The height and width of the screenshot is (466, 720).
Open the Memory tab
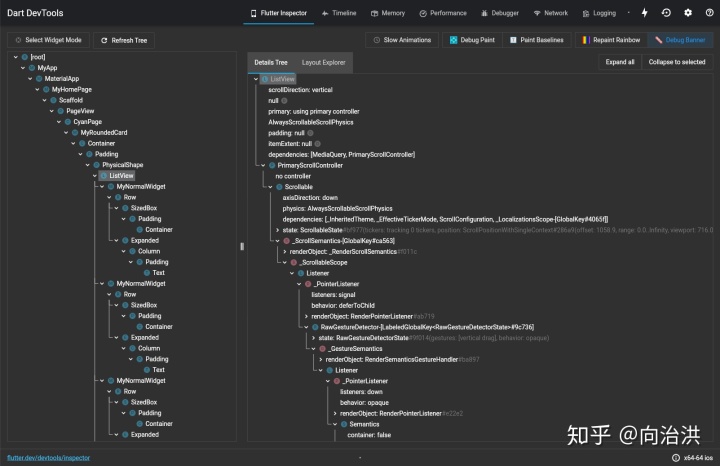tap(388, 13)
